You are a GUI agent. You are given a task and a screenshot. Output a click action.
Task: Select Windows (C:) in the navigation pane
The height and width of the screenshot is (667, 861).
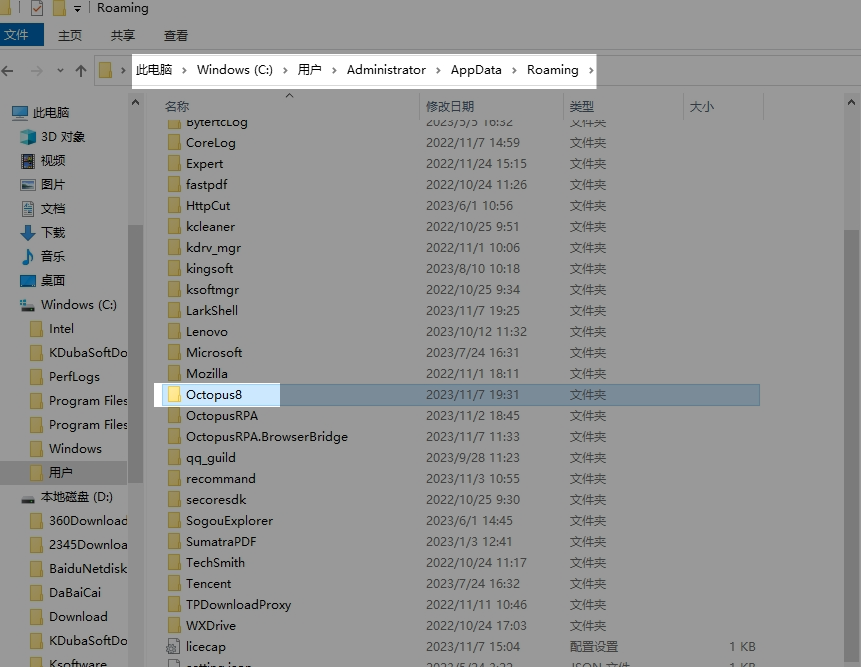[68, 305]
